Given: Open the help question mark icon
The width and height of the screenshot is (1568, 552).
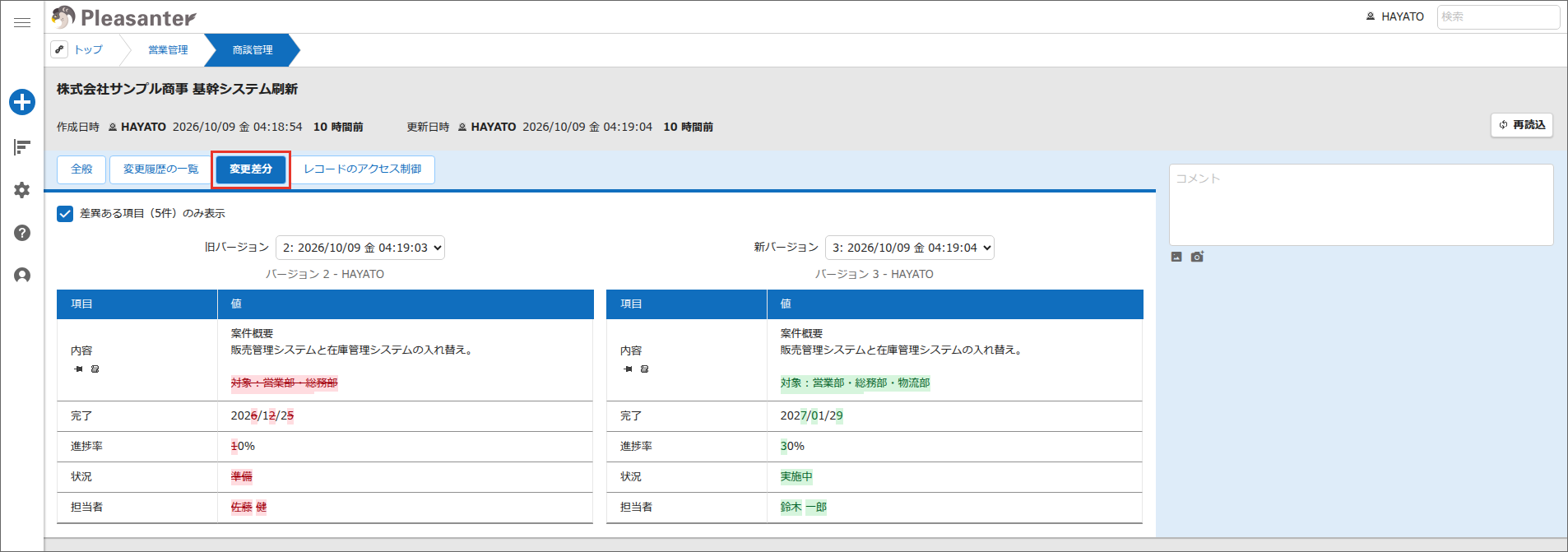Looking at the screenshot, I should (x=22, y=233).
